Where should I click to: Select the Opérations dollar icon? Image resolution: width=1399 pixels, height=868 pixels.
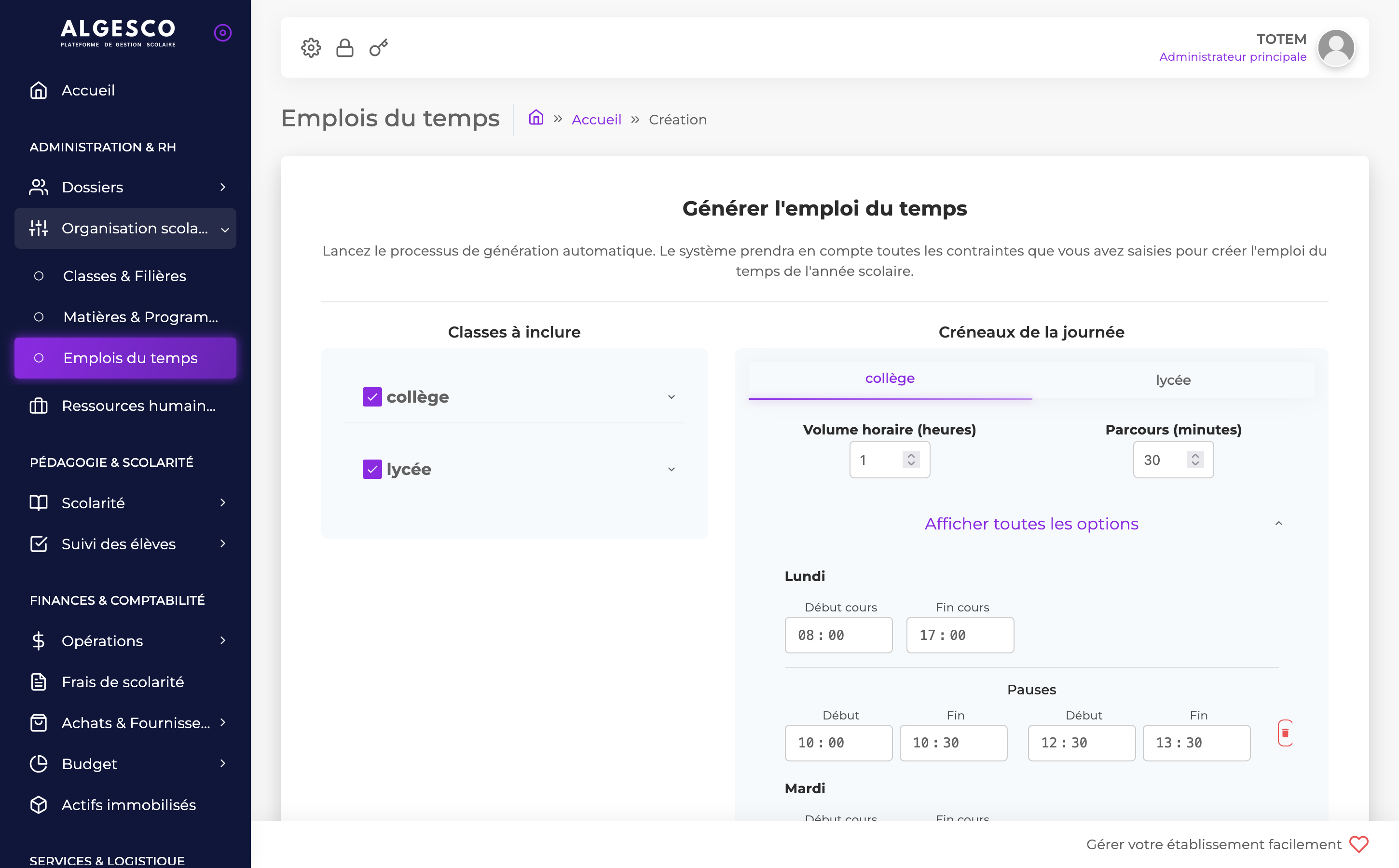pos(38,641)
